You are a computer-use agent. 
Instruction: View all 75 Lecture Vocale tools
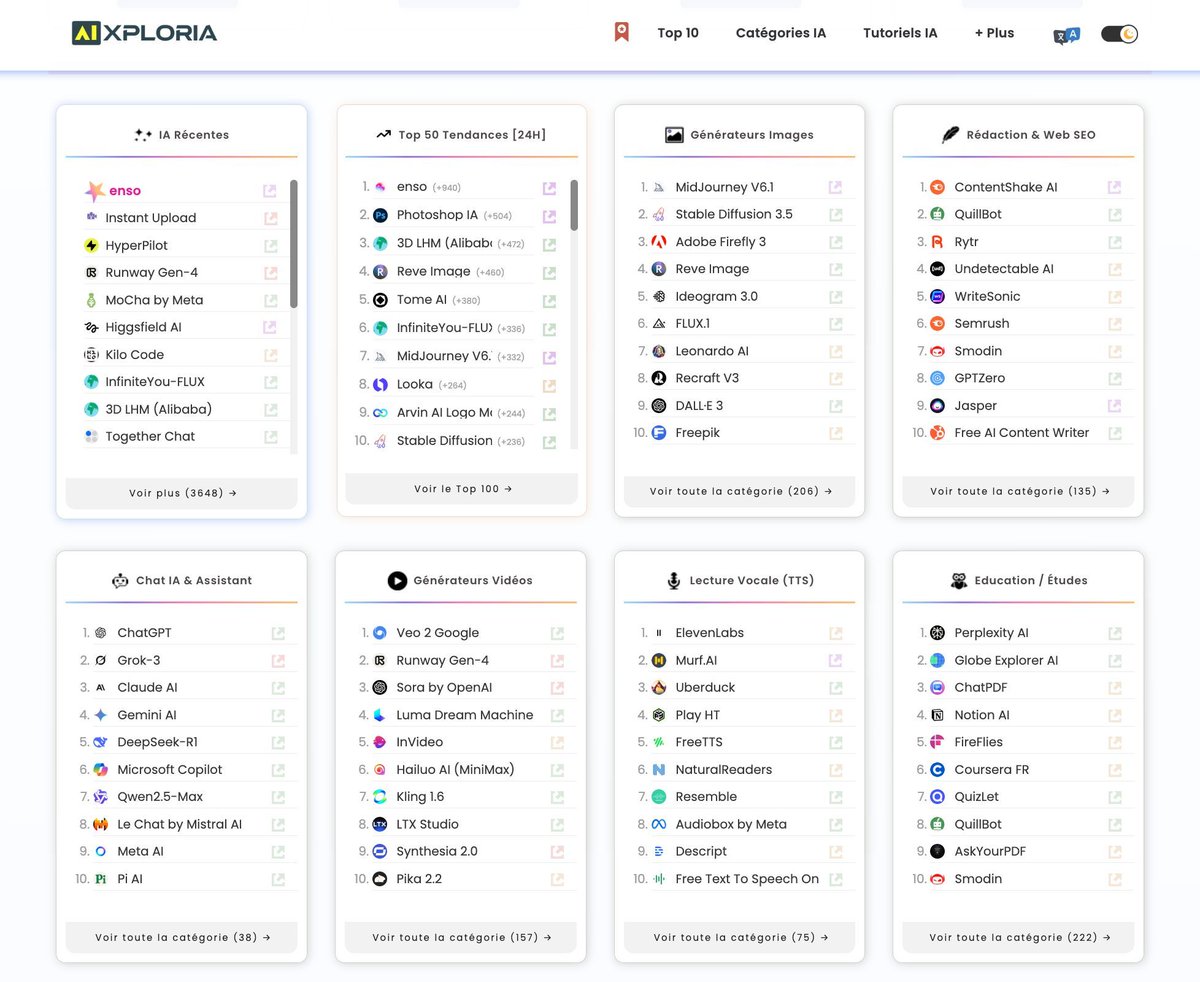[x=740, y=937]
